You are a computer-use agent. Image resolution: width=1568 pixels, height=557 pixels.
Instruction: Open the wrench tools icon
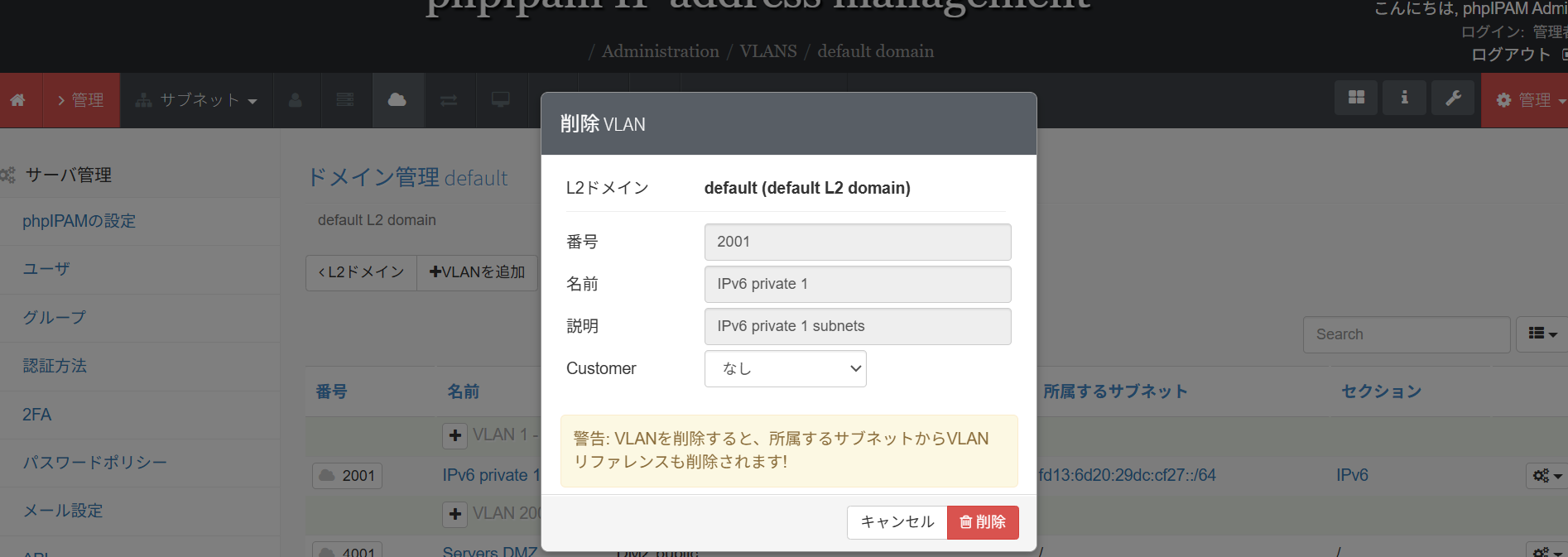tap(1453, 98)
